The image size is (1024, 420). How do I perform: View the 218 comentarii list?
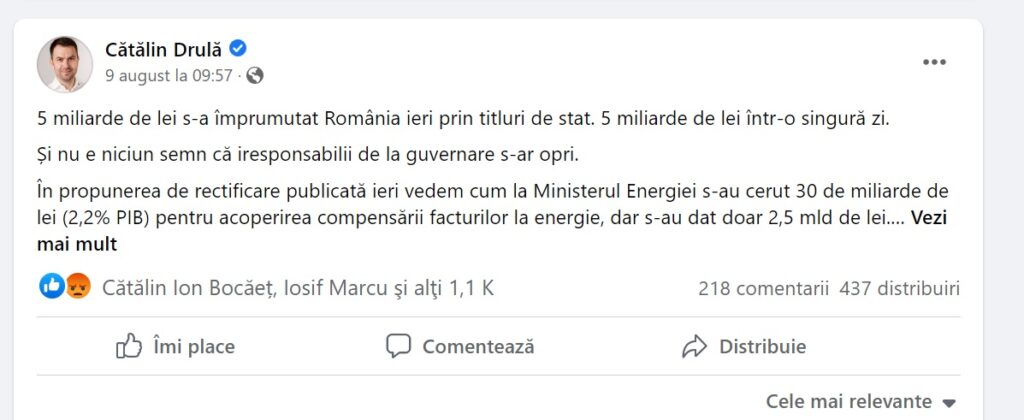(x=763, y=288)
